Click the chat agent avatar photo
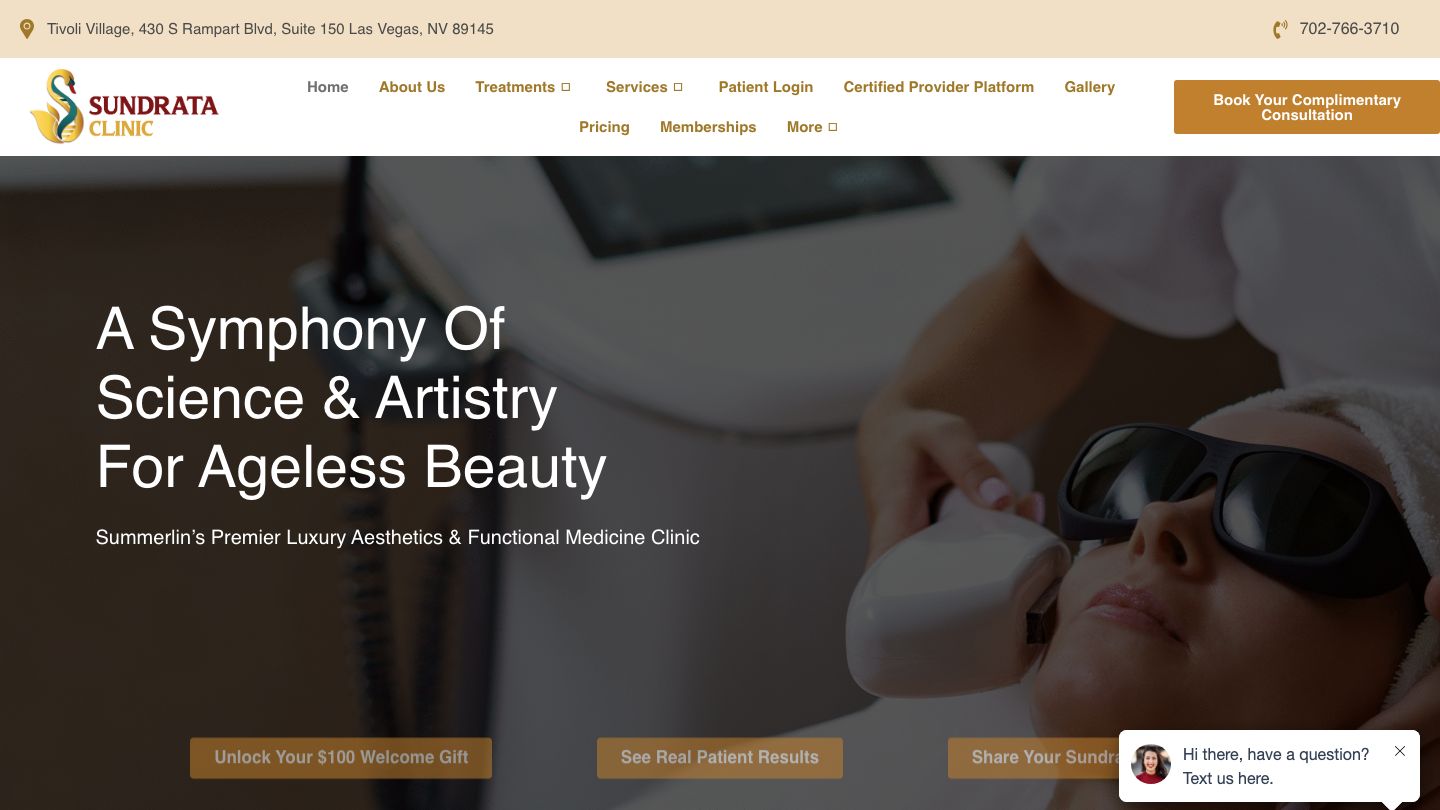The width and height of the screenshot is (1440, 810). click(x=1151, y=764)
